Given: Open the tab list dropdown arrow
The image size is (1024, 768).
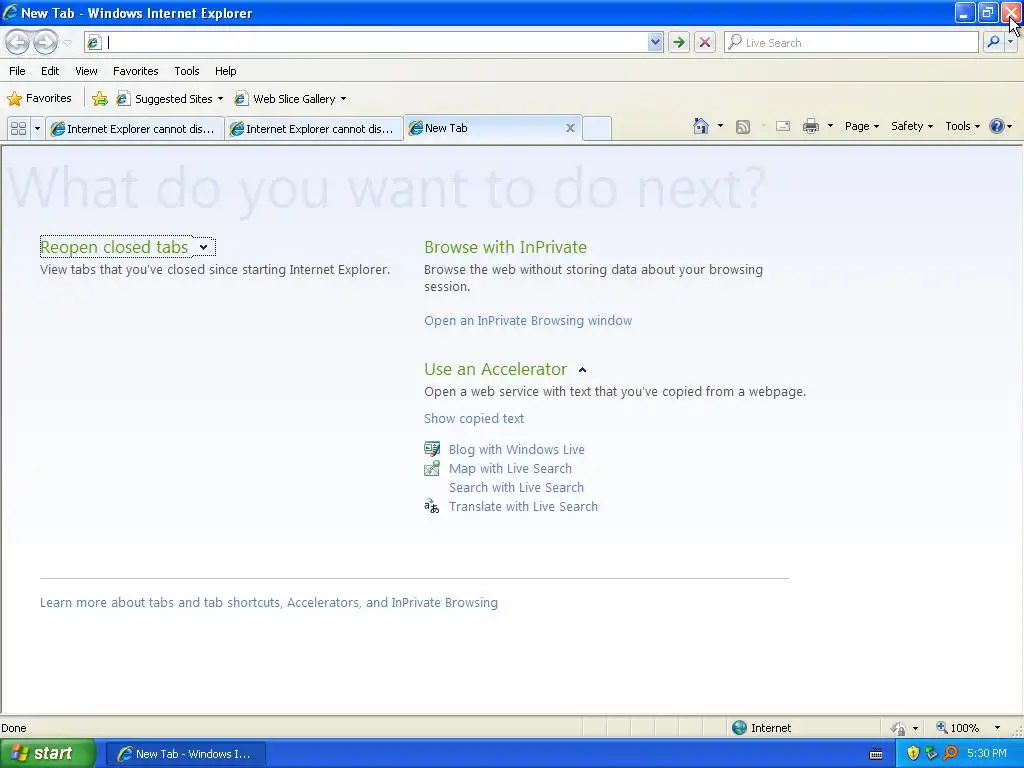Looking at the screenshot, I should (x=37, y=128).
